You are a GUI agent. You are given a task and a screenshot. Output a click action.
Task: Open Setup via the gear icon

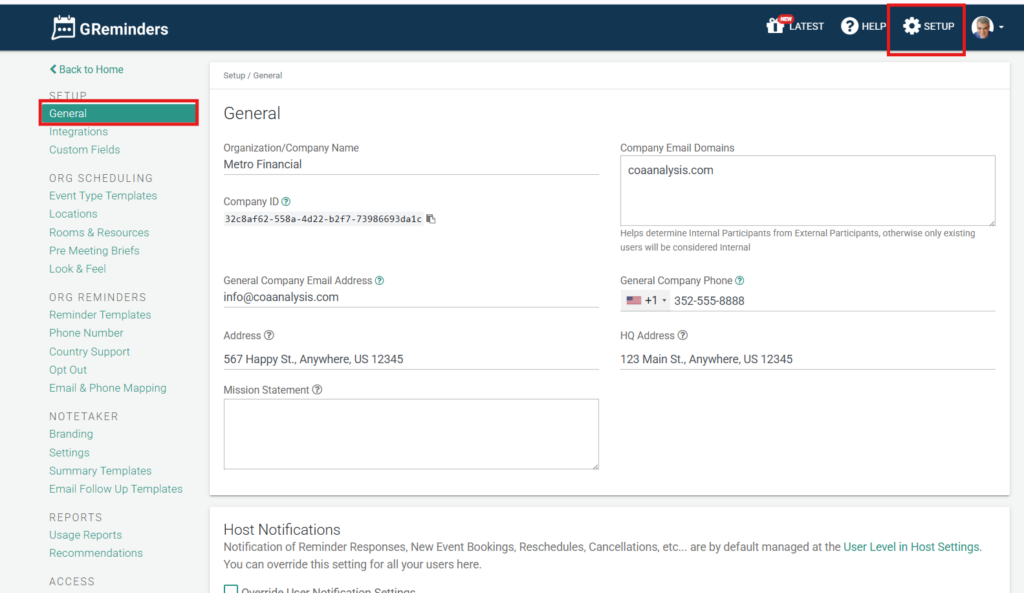(x=911, y=26)
